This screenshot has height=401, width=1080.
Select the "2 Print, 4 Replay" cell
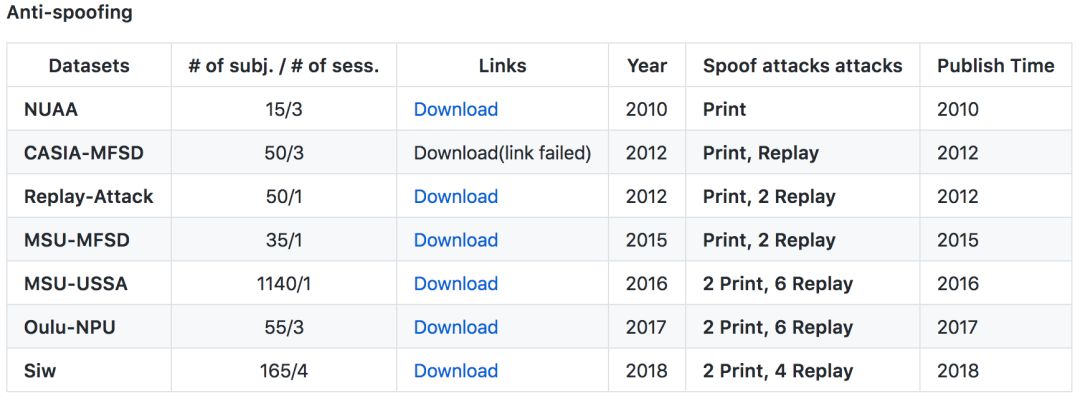(778, 370)
